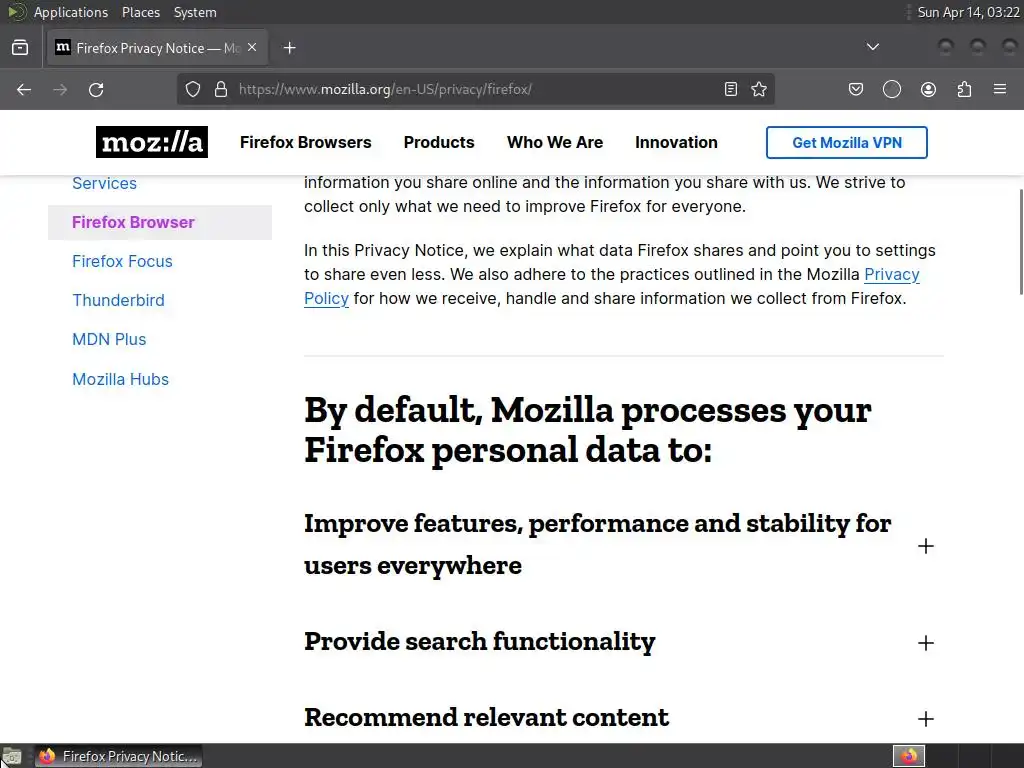1024x768 pixels.
Task: Open the Firefox account icon
Action: 928,89
